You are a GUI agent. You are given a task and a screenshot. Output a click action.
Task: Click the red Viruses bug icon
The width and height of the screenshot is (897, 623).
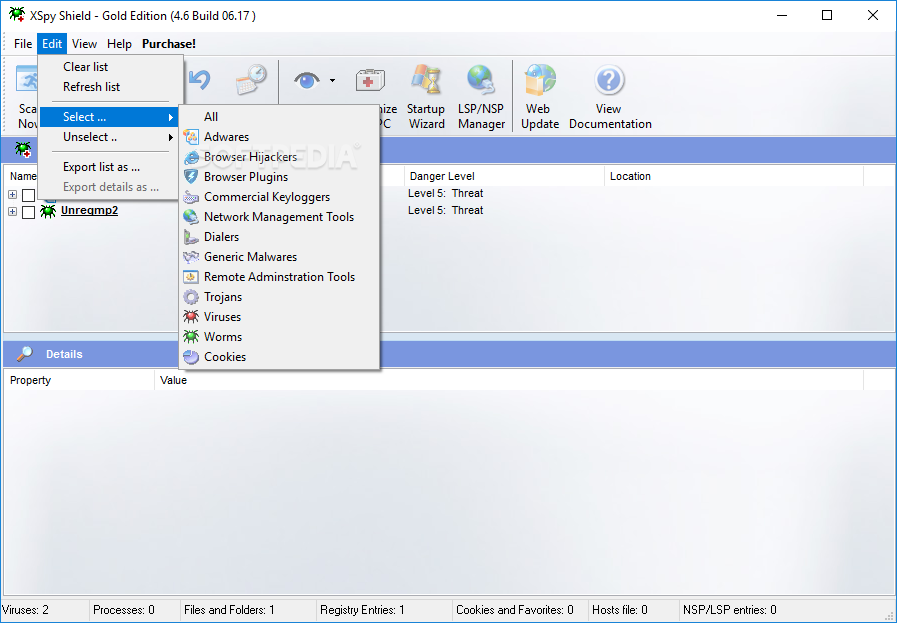(190, 317)
